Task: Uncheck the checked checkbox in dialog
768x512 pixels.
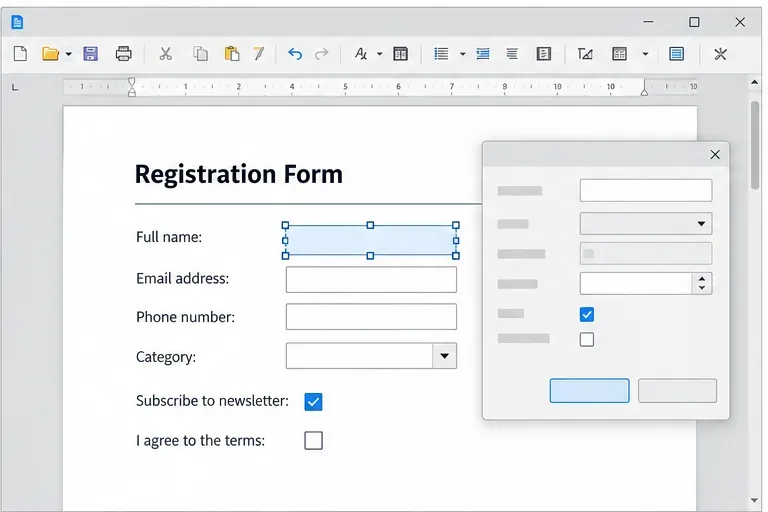Action: 587,315
